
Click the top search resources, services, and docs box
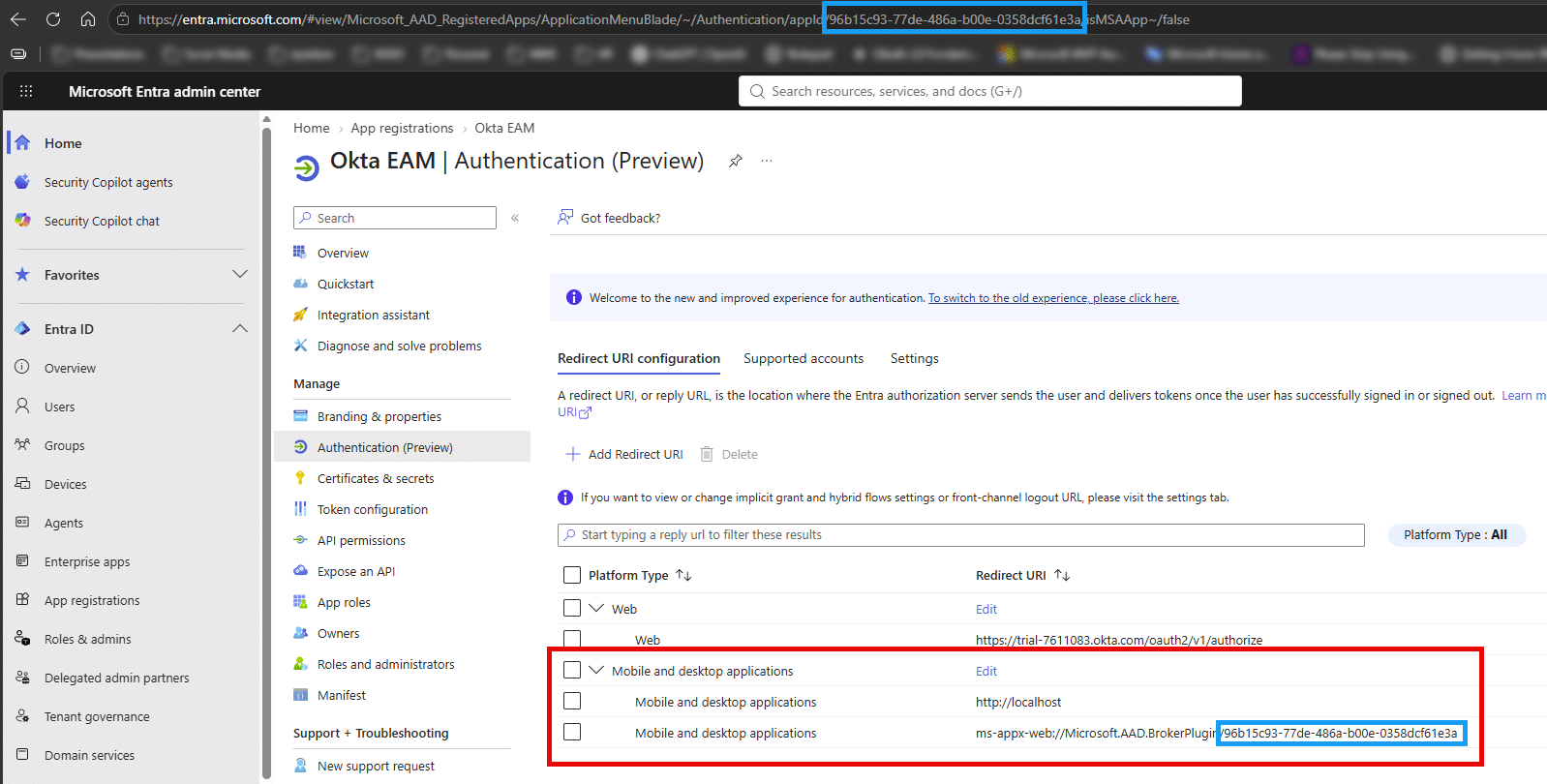pyautogui.click(x=990, y=91)
